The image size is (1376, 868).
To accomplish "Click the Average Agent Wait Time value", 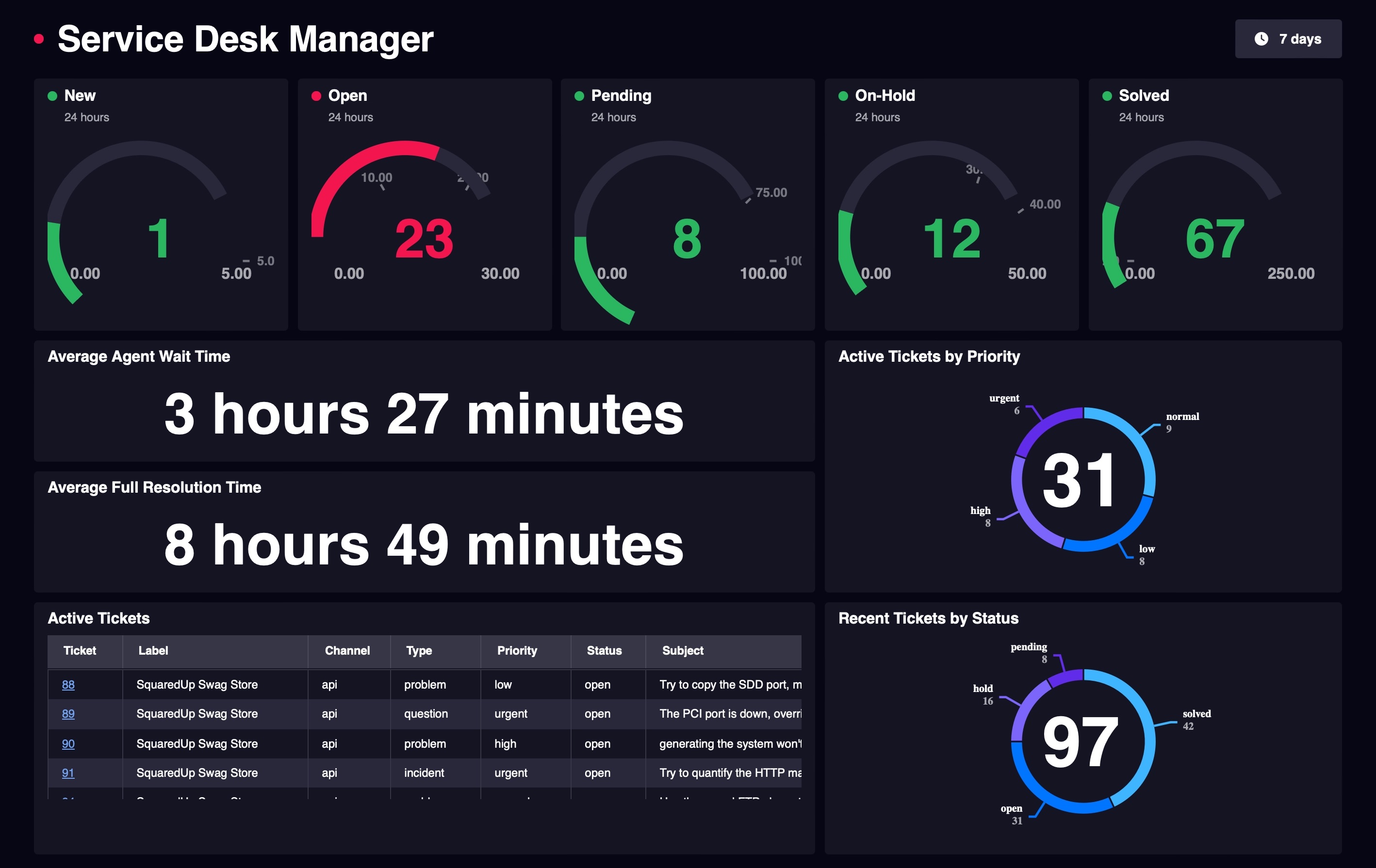I will point(424,414).
